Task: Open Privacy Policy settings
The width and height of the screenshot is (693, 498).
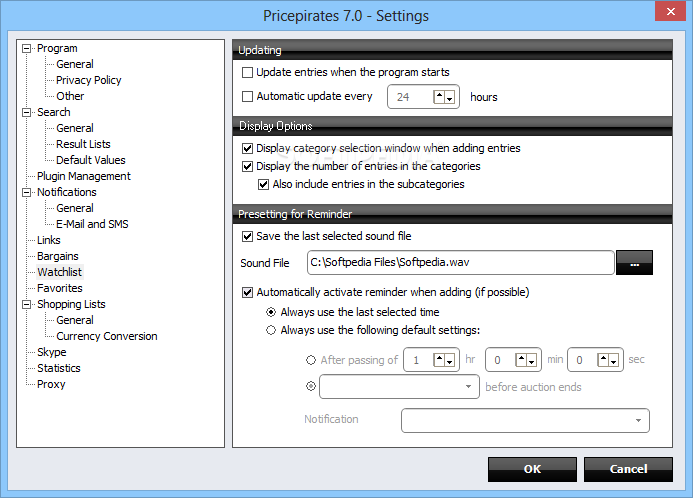Action: click(x=88, y=80)
